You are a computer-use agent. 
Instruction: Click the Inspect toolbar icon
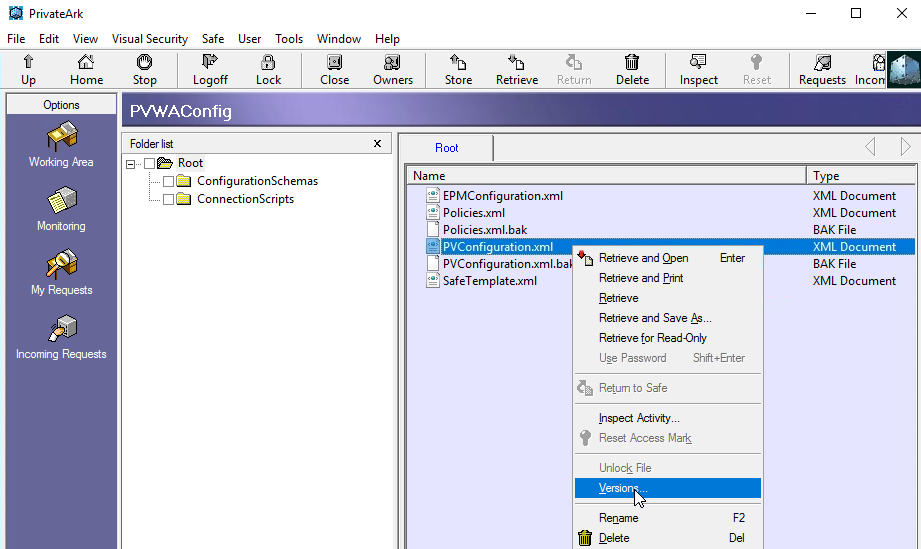698,69
